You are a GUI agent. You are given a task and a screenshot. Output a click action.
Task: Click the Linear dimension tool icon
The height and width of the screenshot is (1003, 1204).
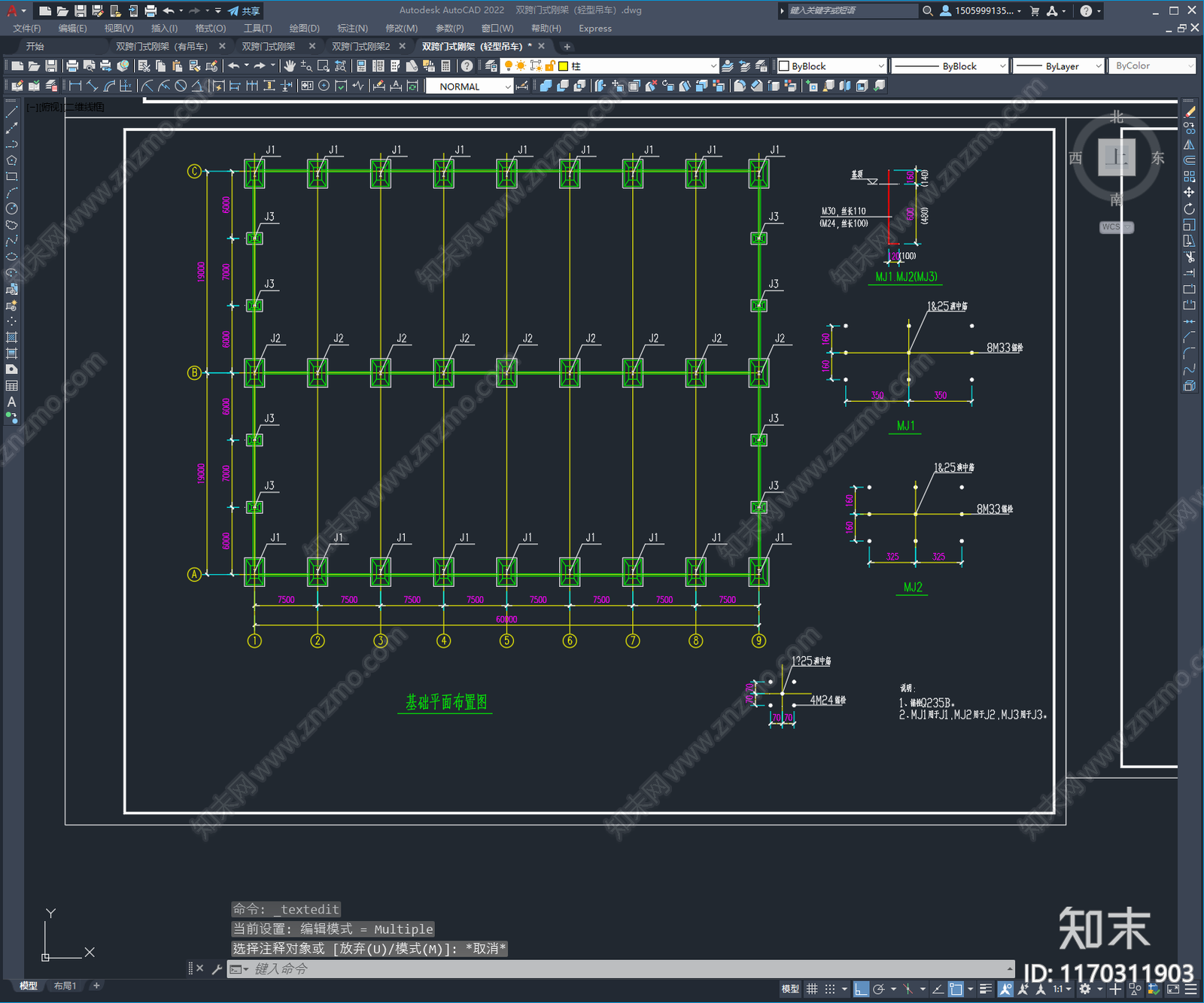point(75,86)
